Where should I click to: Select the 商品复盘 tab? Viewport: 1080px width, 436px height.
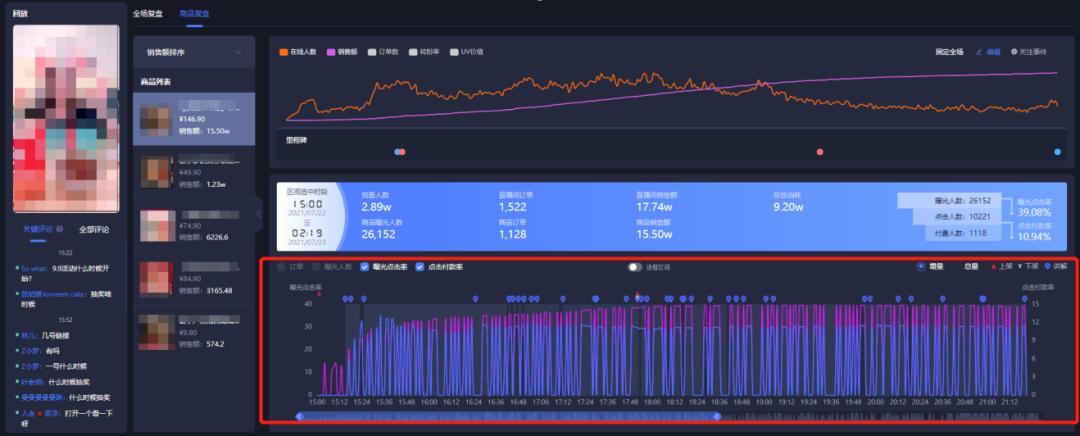pos(194,13)
